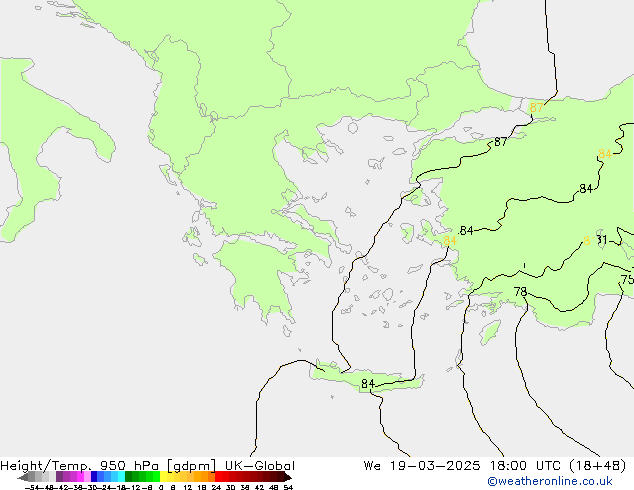Viewport: 634px width, 490px height.
Task: Select the bright red swatch in color scale
Action: tap(218, 476)
